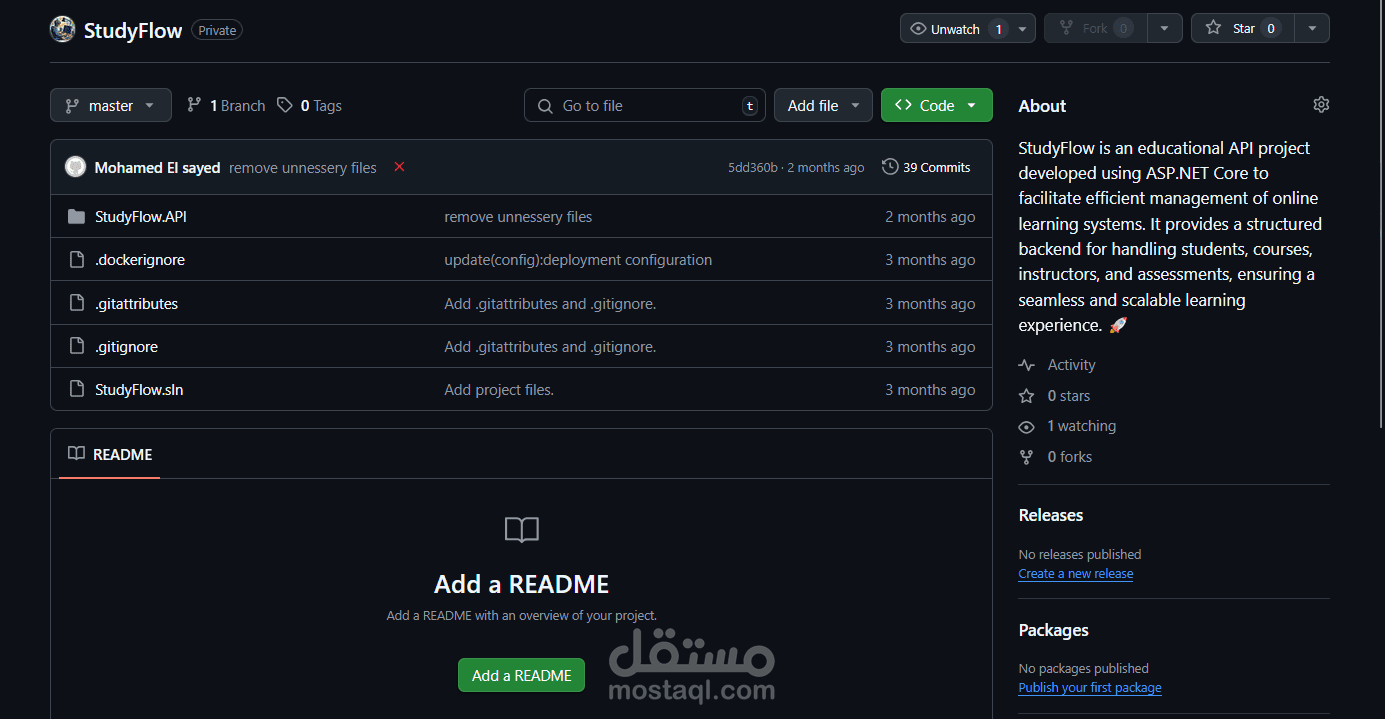
Task: Click the Private visibility badge
Action: 217,30
